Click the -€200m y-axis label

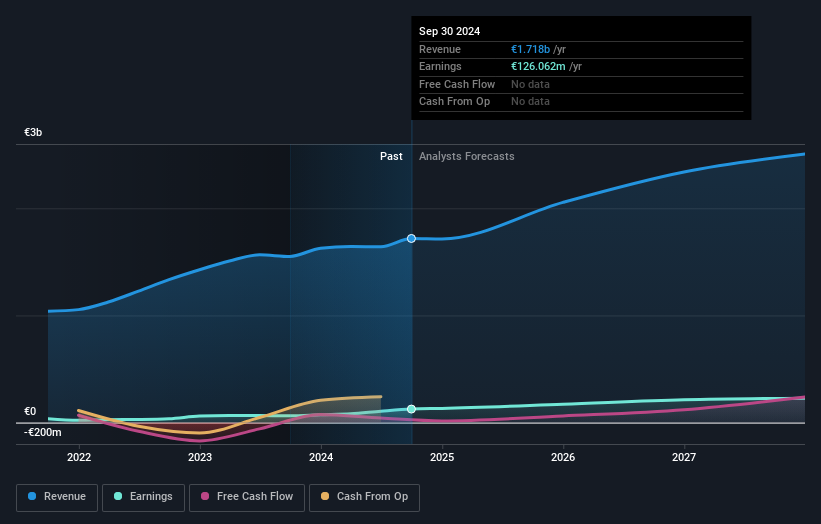coord(42,432)
